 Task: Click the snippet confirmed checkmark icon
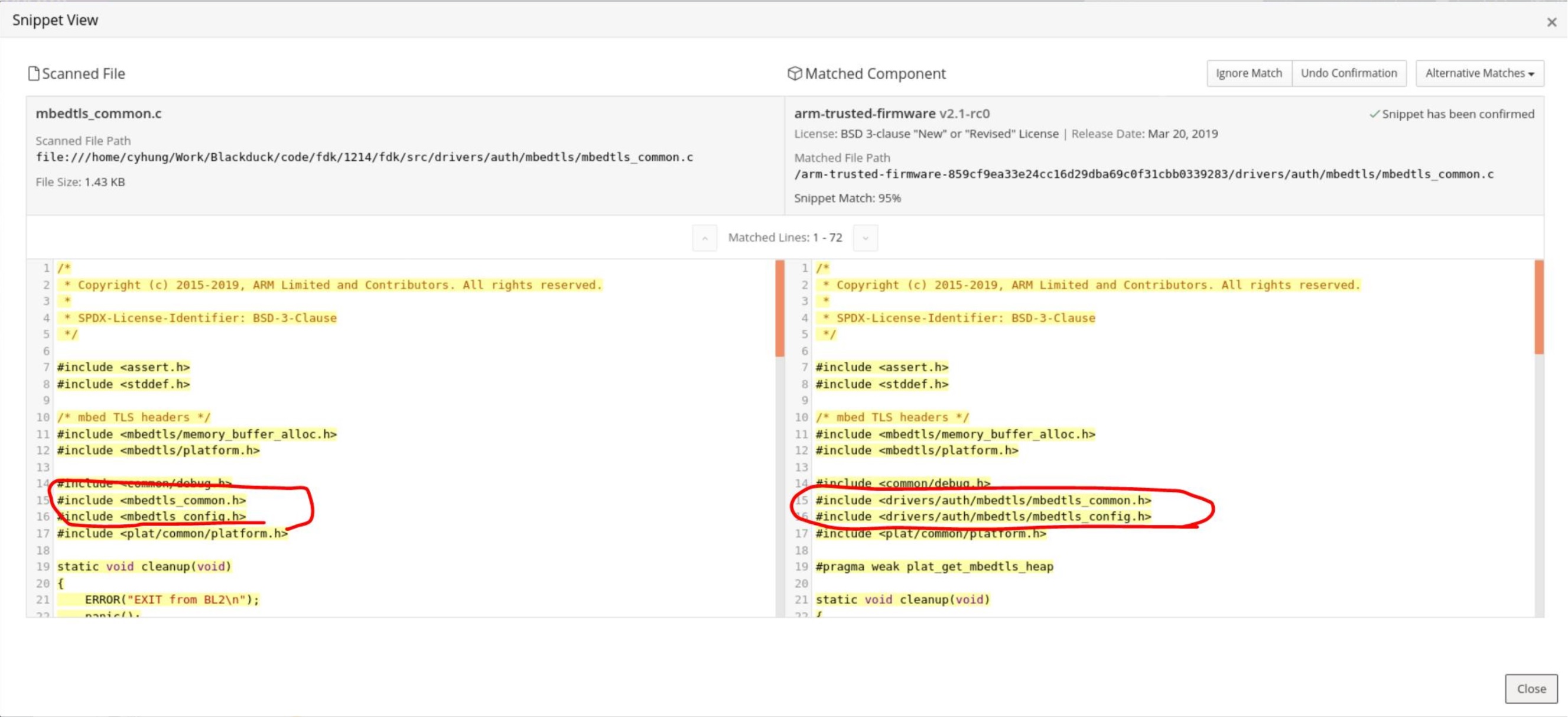(1374, 114)
